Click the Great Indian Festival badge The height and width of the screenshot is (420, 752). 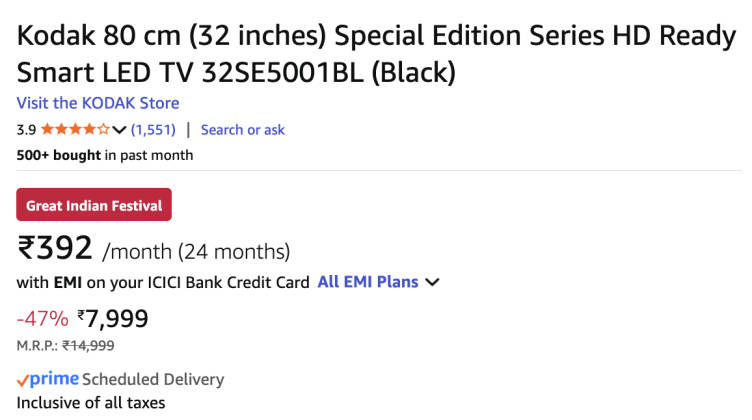click(94, 205)
